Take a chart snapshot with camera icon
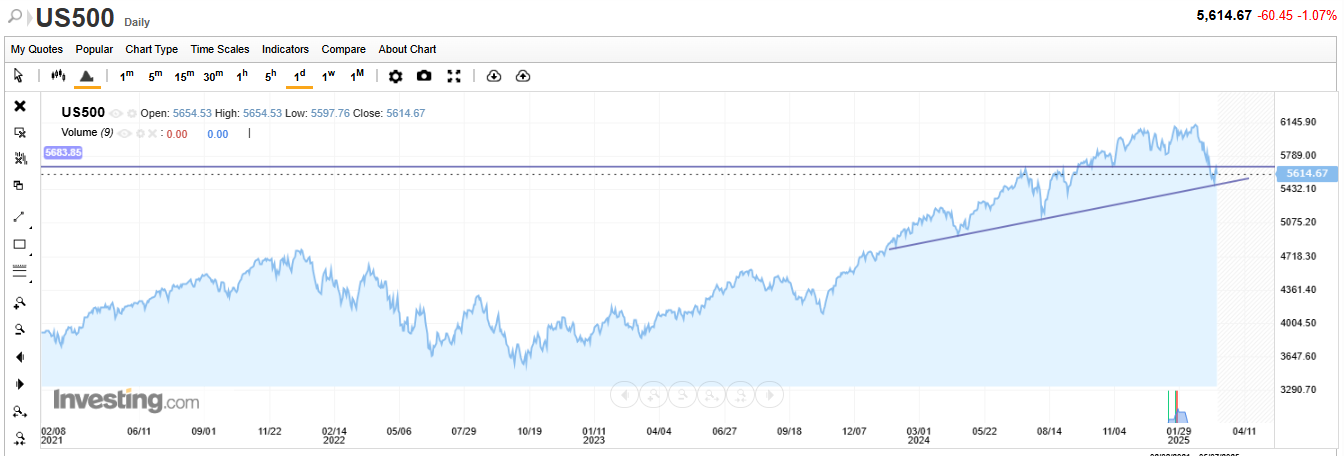The width and height of the screenshot is (1344, 472). tap(424, 76)
